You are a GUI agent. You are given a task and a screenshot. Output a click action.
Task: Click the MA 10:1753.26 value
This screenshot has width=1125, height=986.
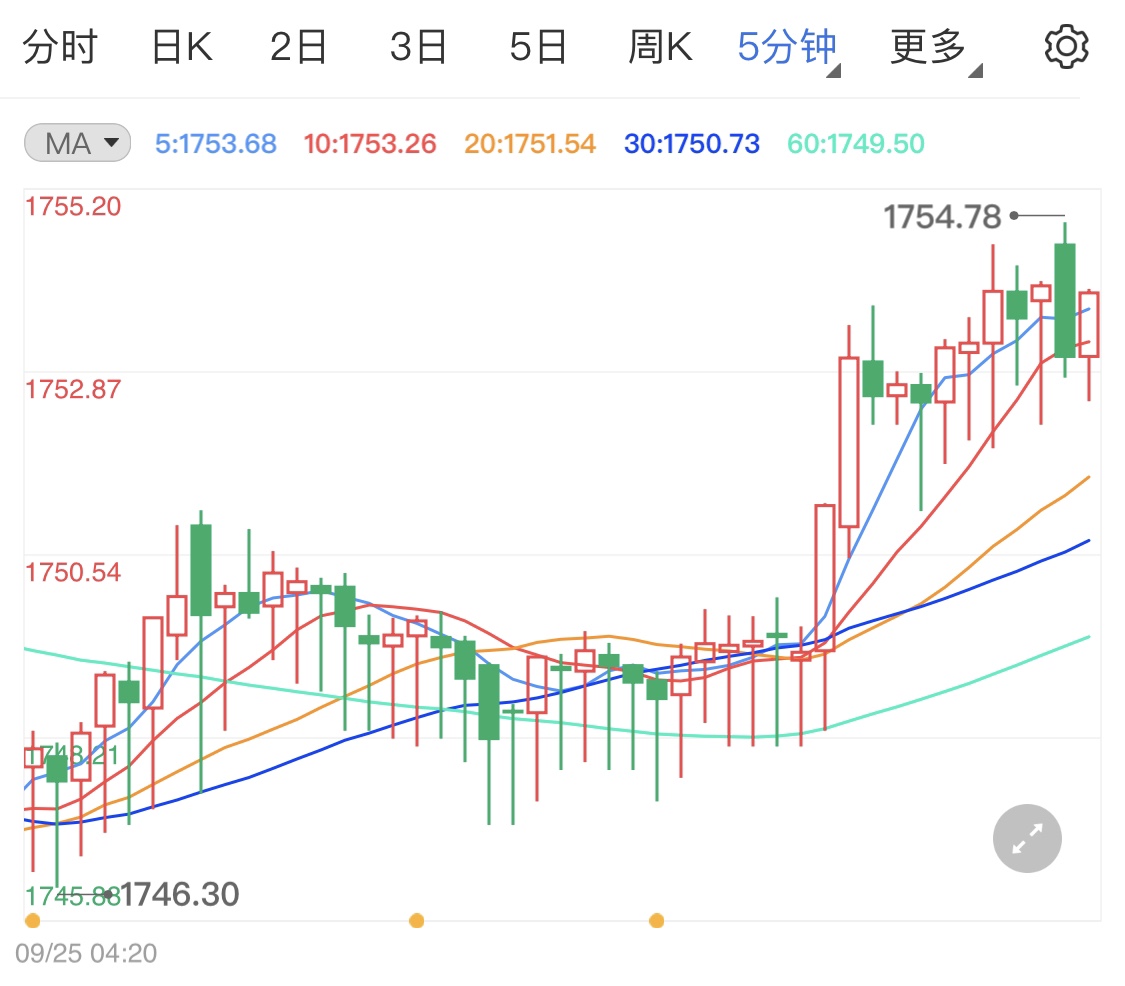[x=369, y=144]
